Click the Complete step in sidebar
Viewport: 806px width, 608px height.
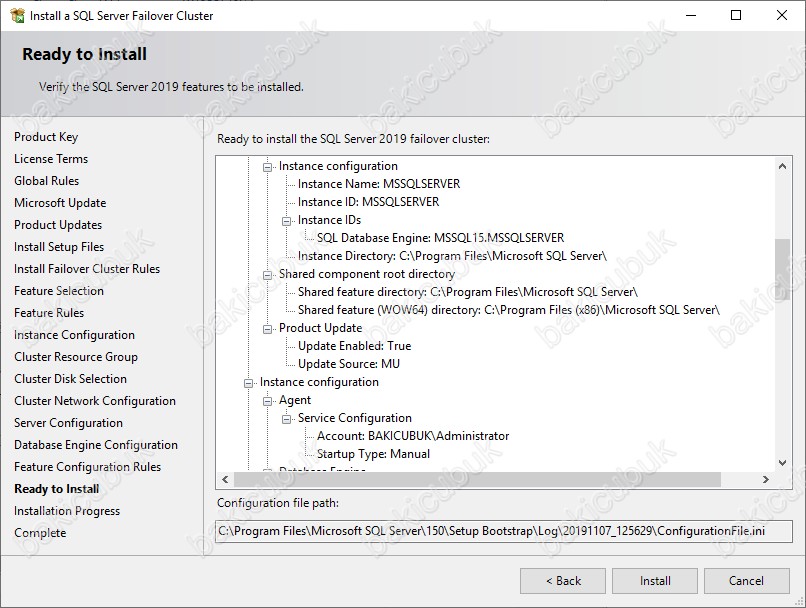[x=40, y=533]
